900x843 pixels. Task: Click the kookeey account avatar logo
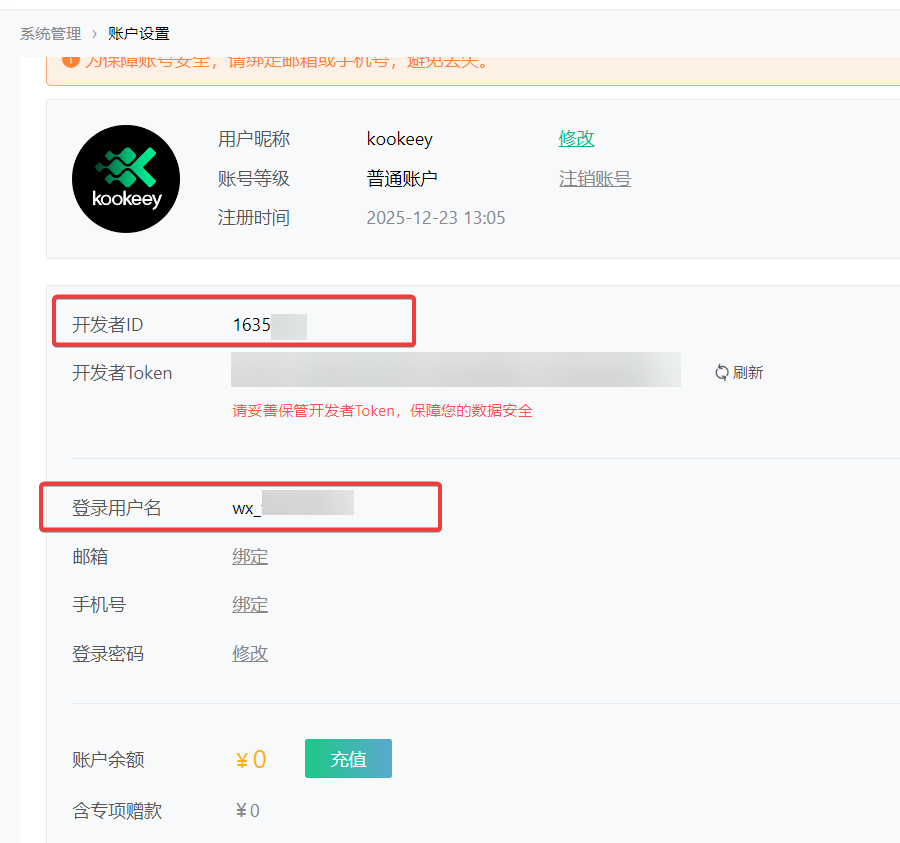pyautogui.click(x=126, y=178)
